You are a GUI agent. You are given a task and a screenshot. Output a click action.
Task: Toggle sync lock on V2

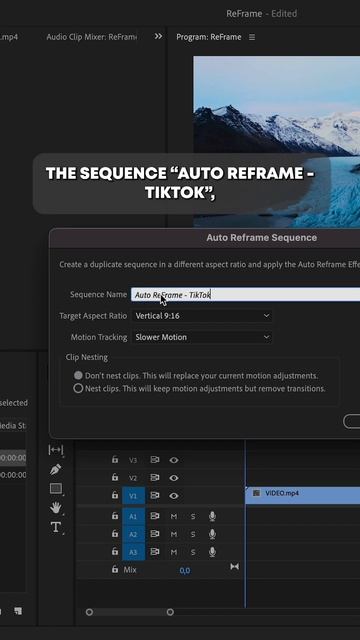[x=155, y=478]
